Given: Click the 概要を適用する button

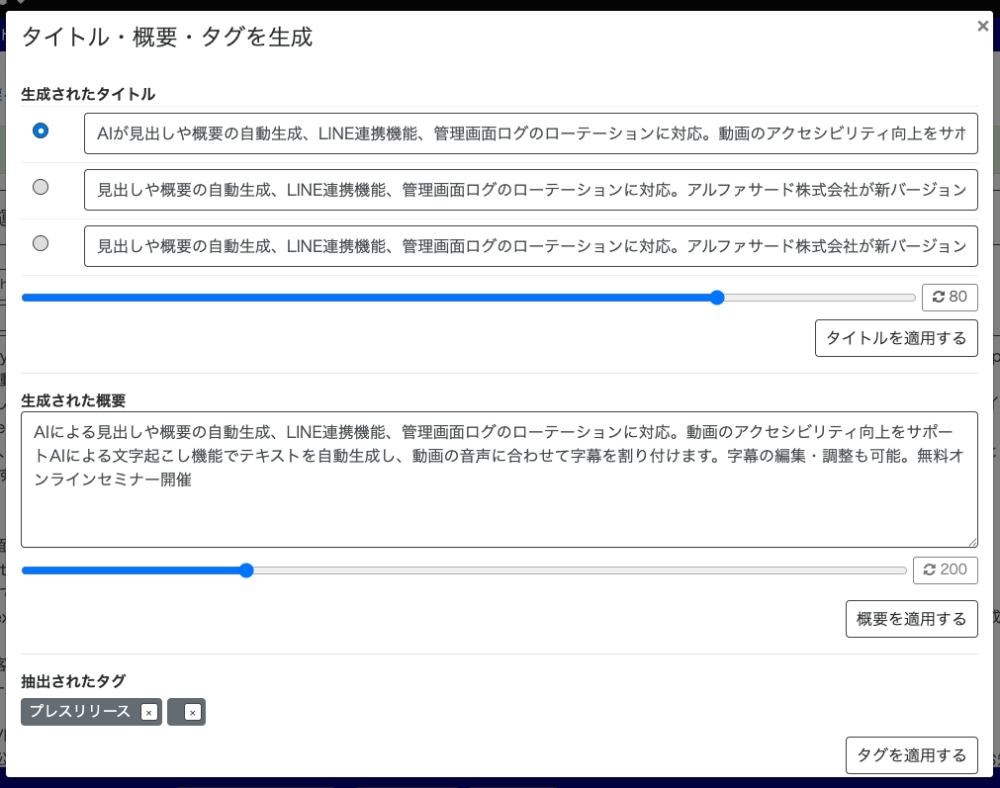Looking at the screenshot, I should (x=911, y=618).
